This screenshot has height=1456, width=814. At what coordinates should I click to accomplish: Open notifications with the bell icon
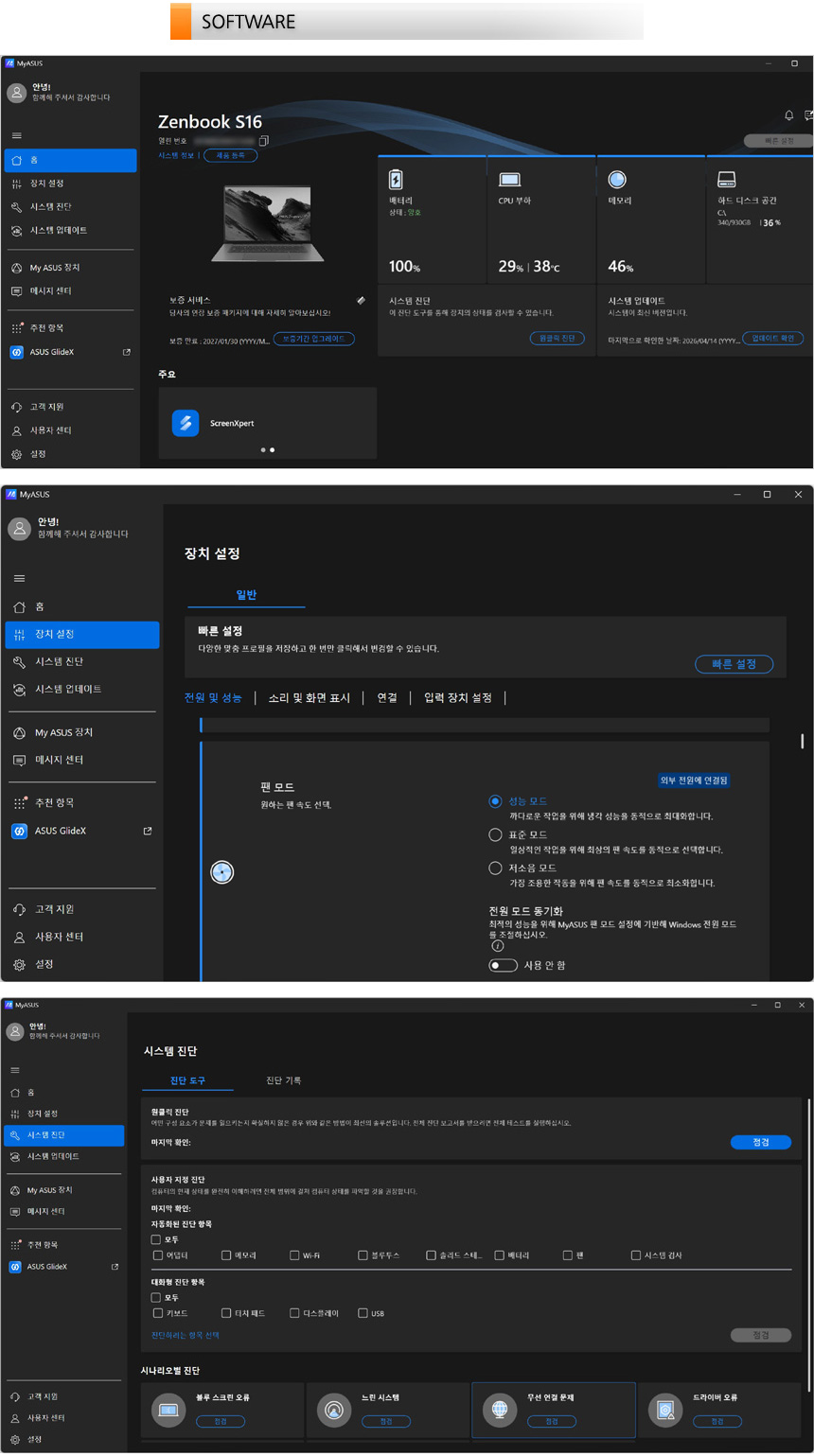(x=789, y=115)
